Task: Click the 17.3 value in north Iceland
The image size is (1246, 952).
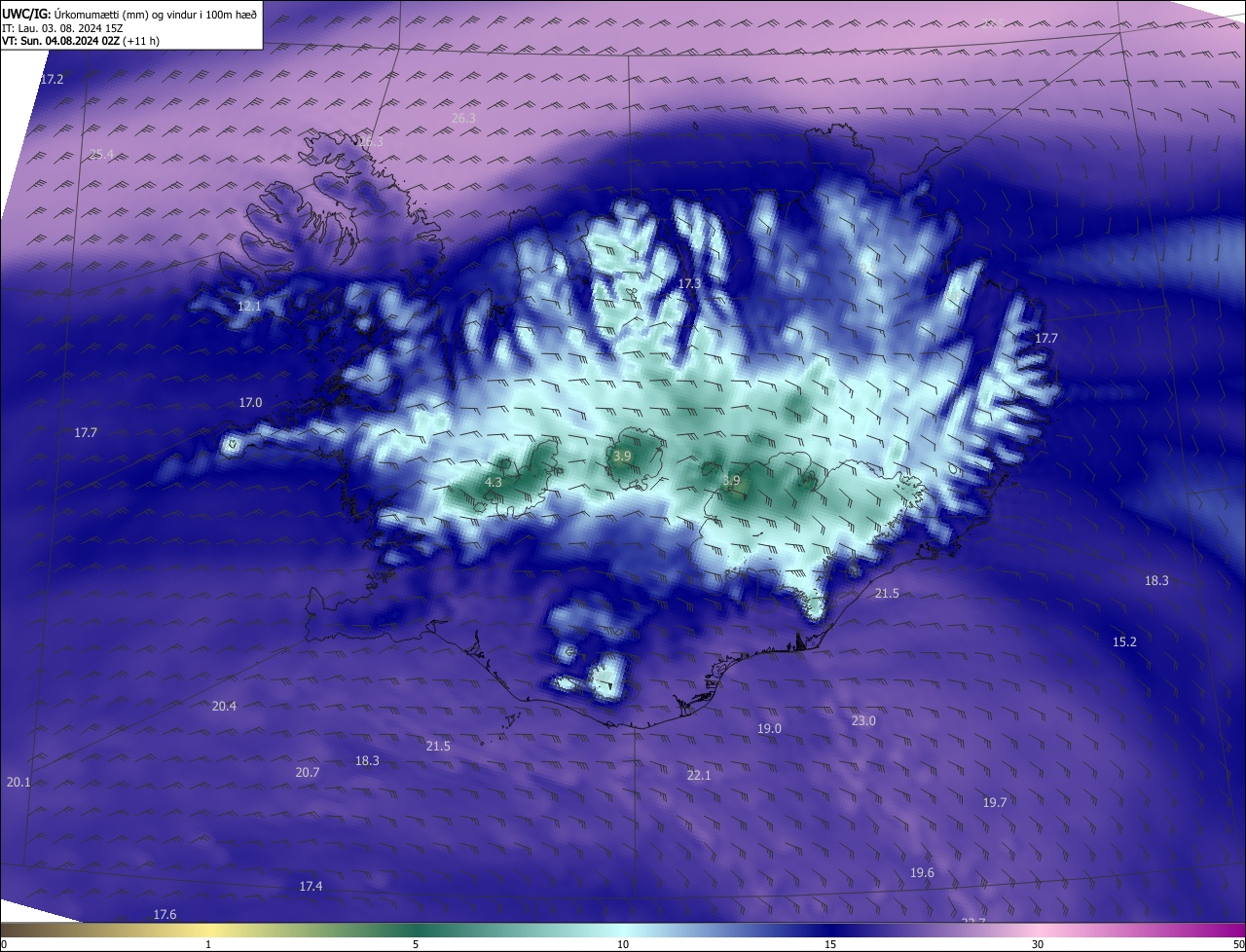Action: point(689,282)
